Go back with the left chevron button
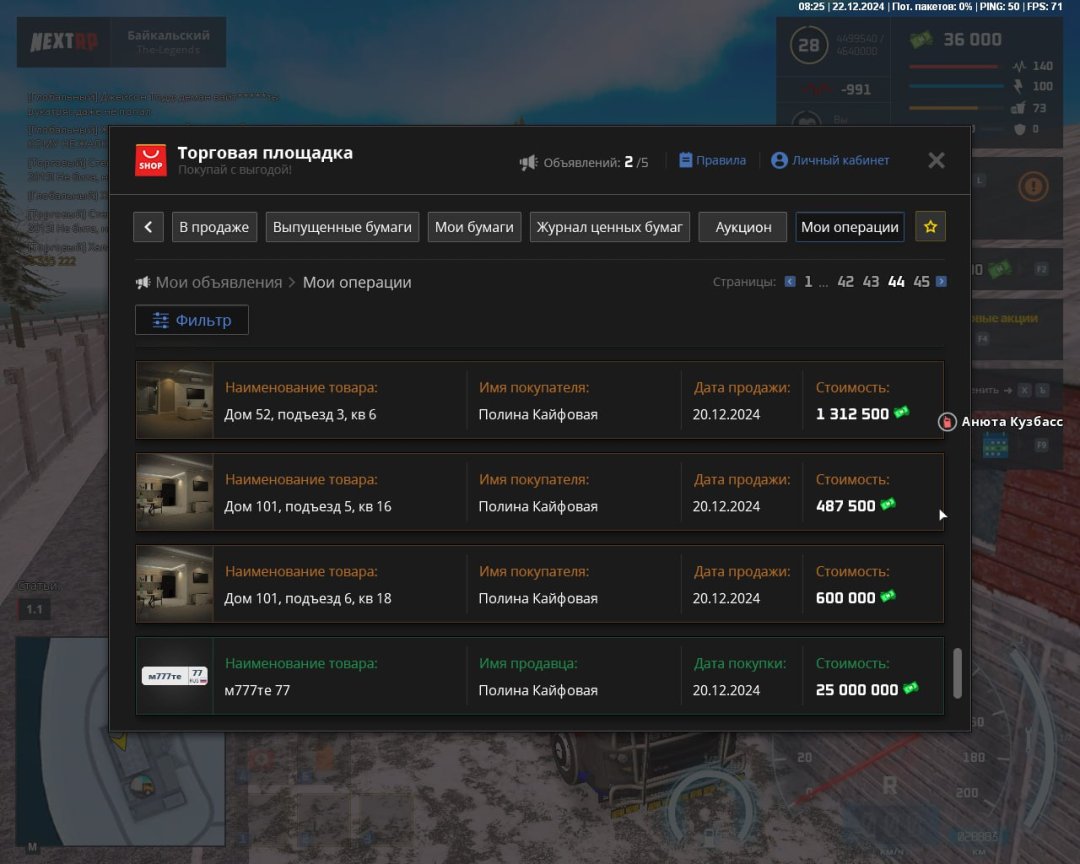This screenshot has width=1080, height=864. point(148,227)
